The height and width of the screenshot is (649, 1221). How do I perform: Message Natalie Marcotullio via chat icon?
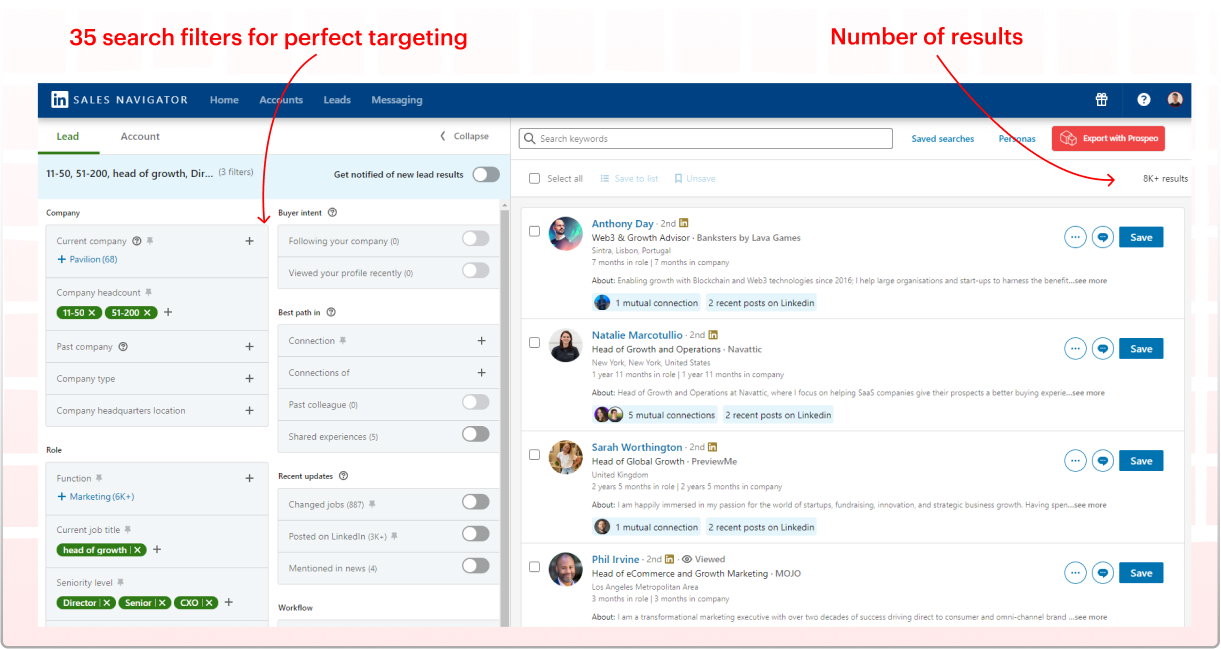coord(1103,349)
